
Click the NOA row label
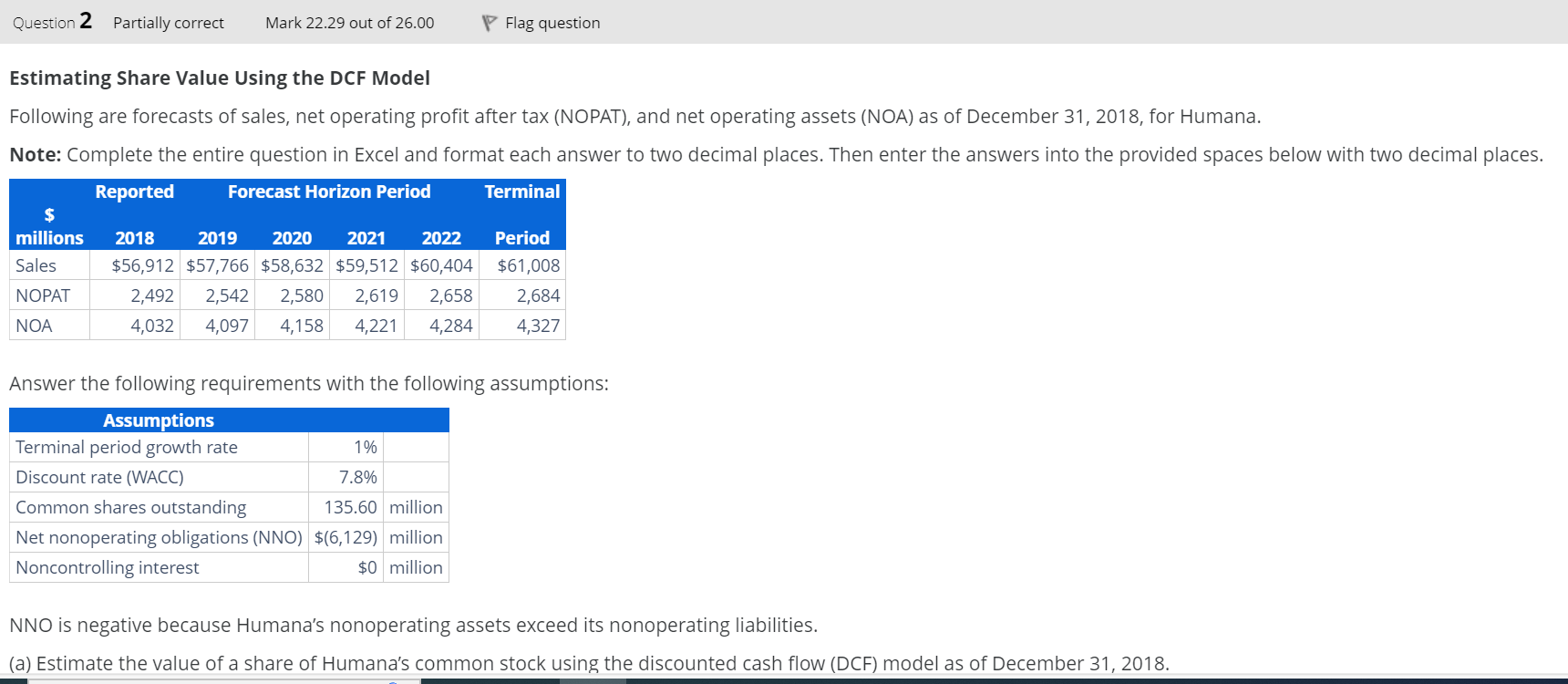click(x=32, y=325)
